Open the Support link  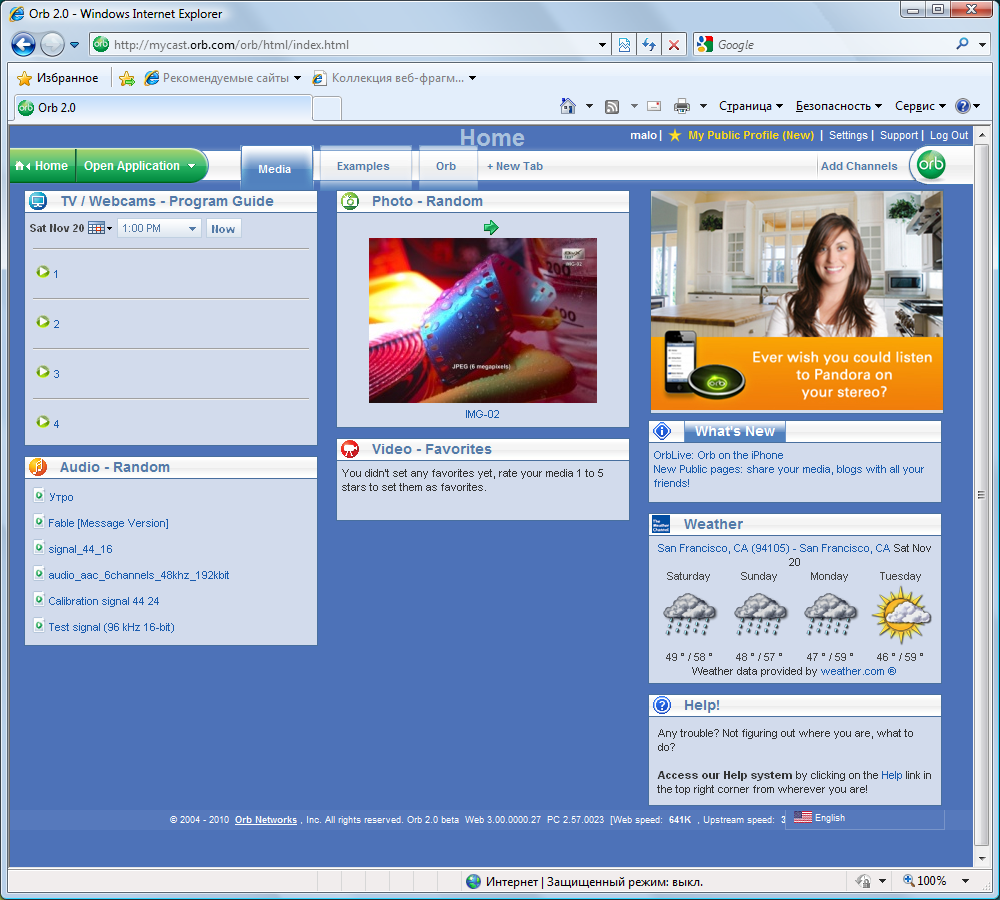[899, 135]
